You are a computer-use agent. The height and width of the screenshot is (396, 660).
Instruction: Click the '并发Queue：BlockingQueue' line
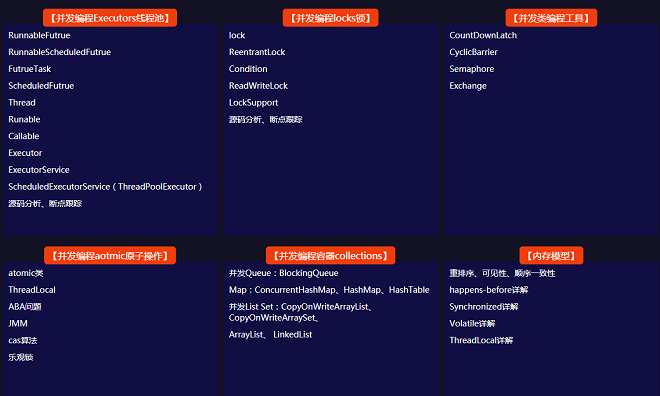click(x=283, y=273)
